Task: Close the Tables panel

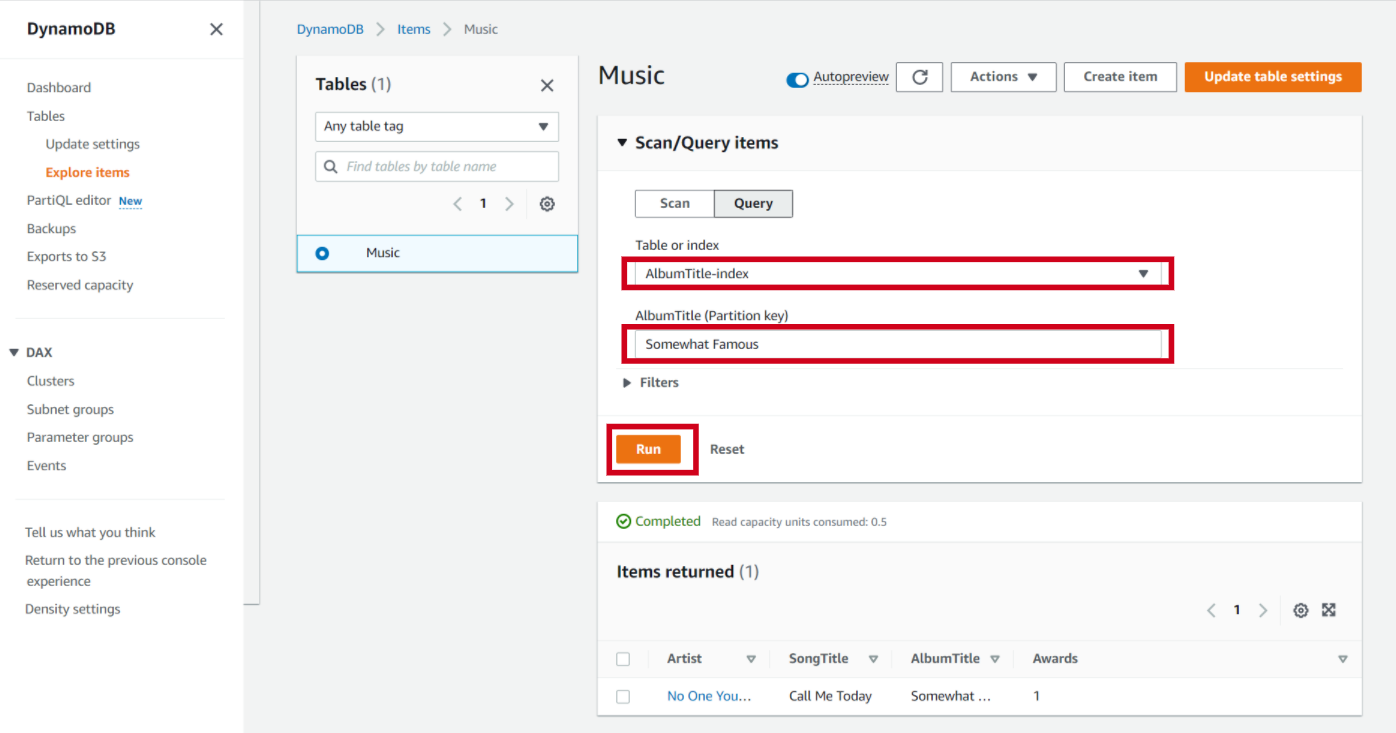Action: coord(547,85)
